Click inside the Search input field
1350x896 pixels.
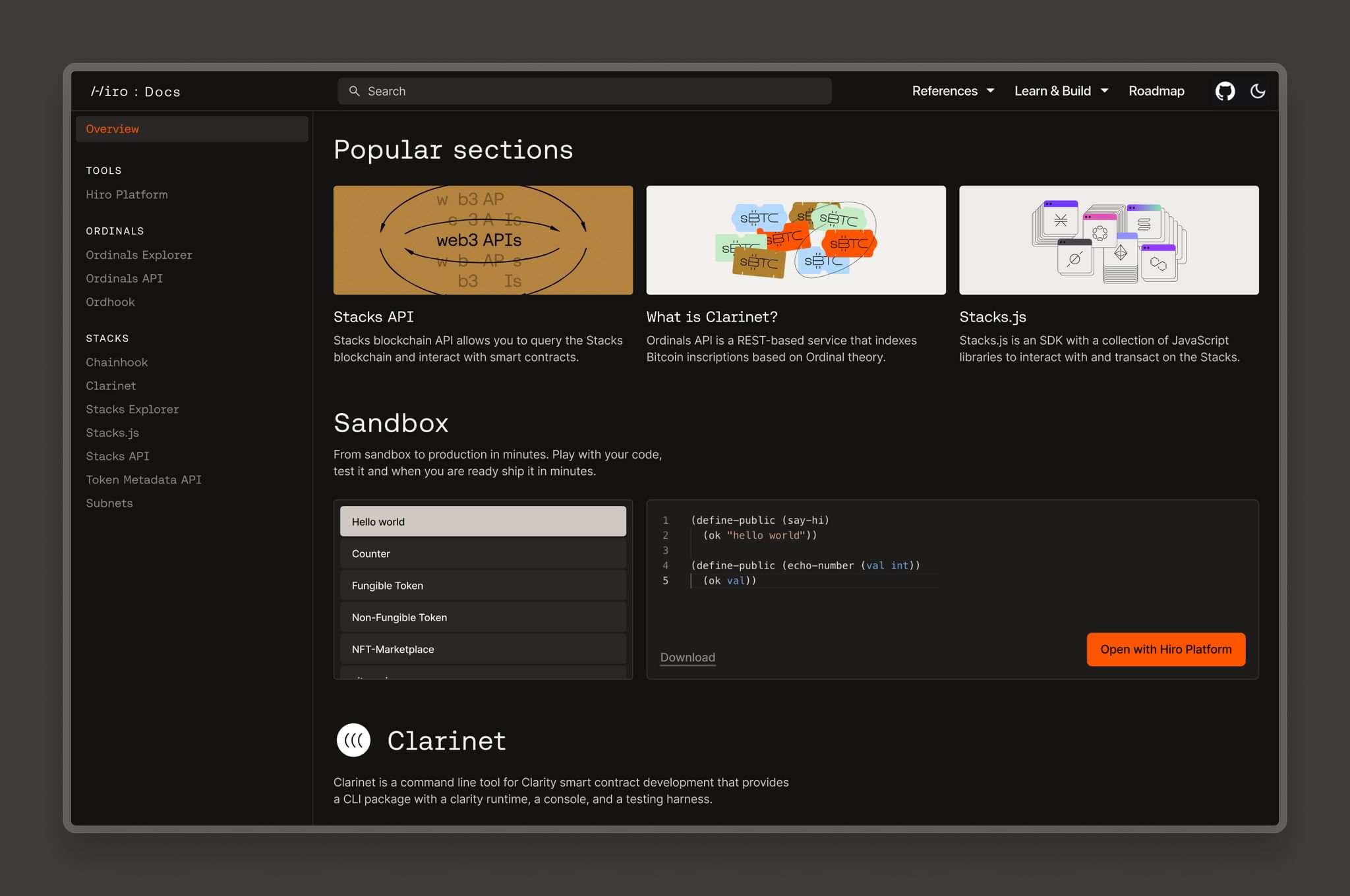coord(583,90)
